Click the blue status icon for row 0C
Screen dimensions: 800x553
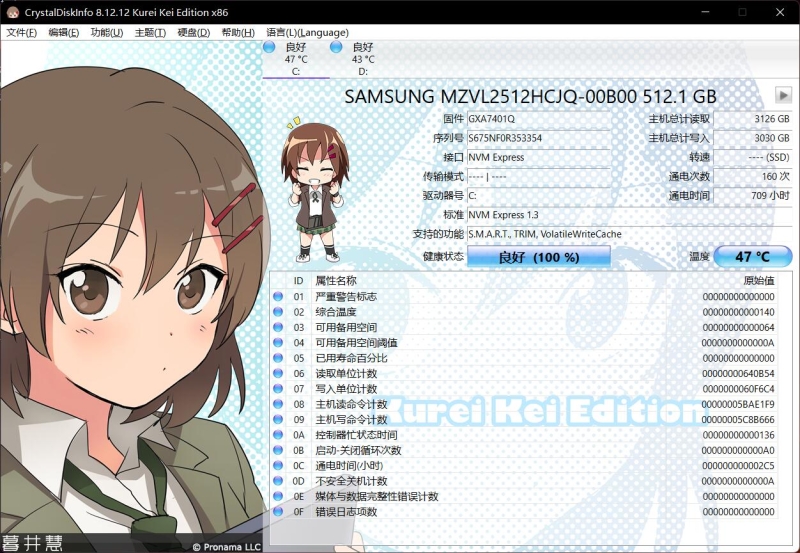point(278,465)
